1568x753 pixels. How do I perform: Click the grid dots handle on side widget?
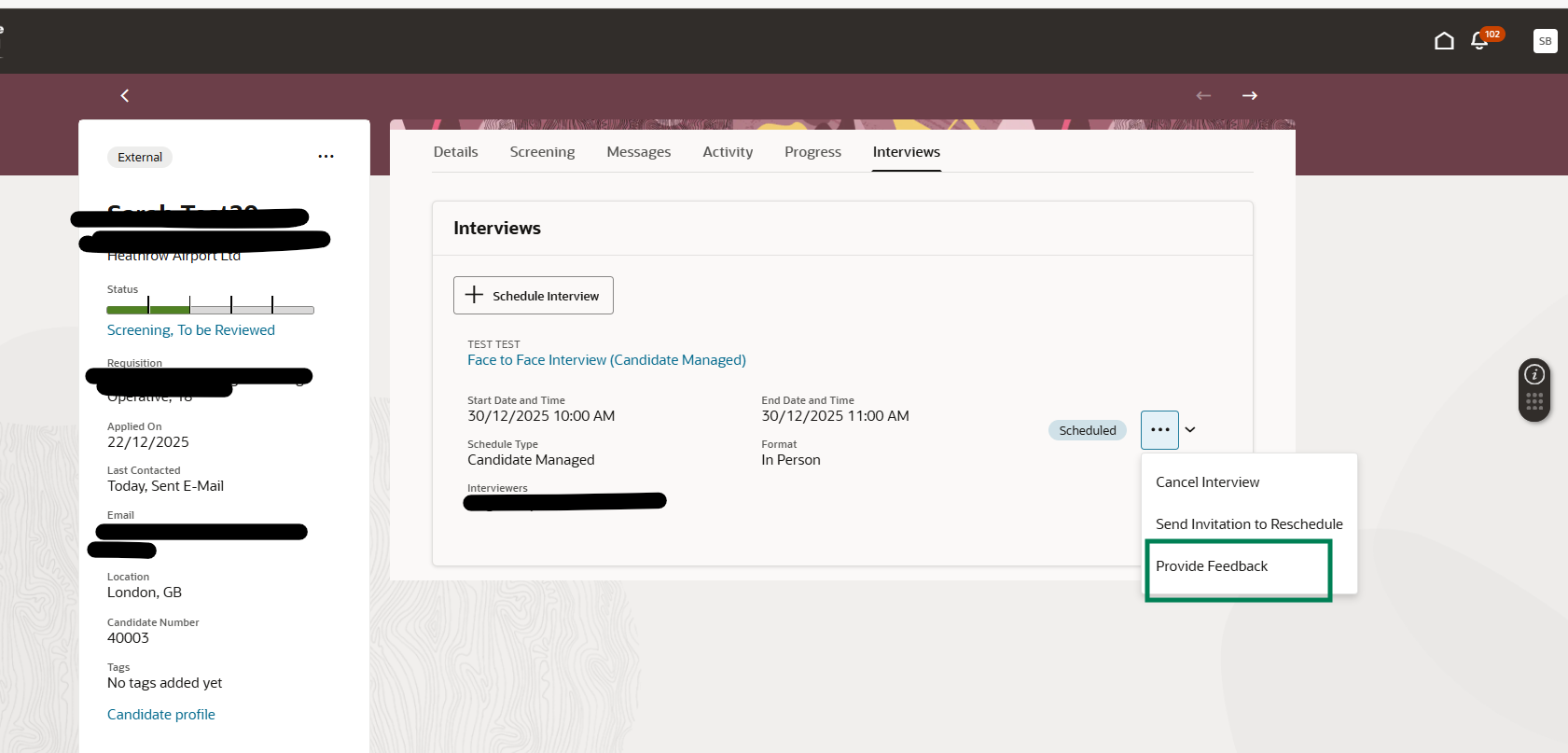tap(1534, 402)
